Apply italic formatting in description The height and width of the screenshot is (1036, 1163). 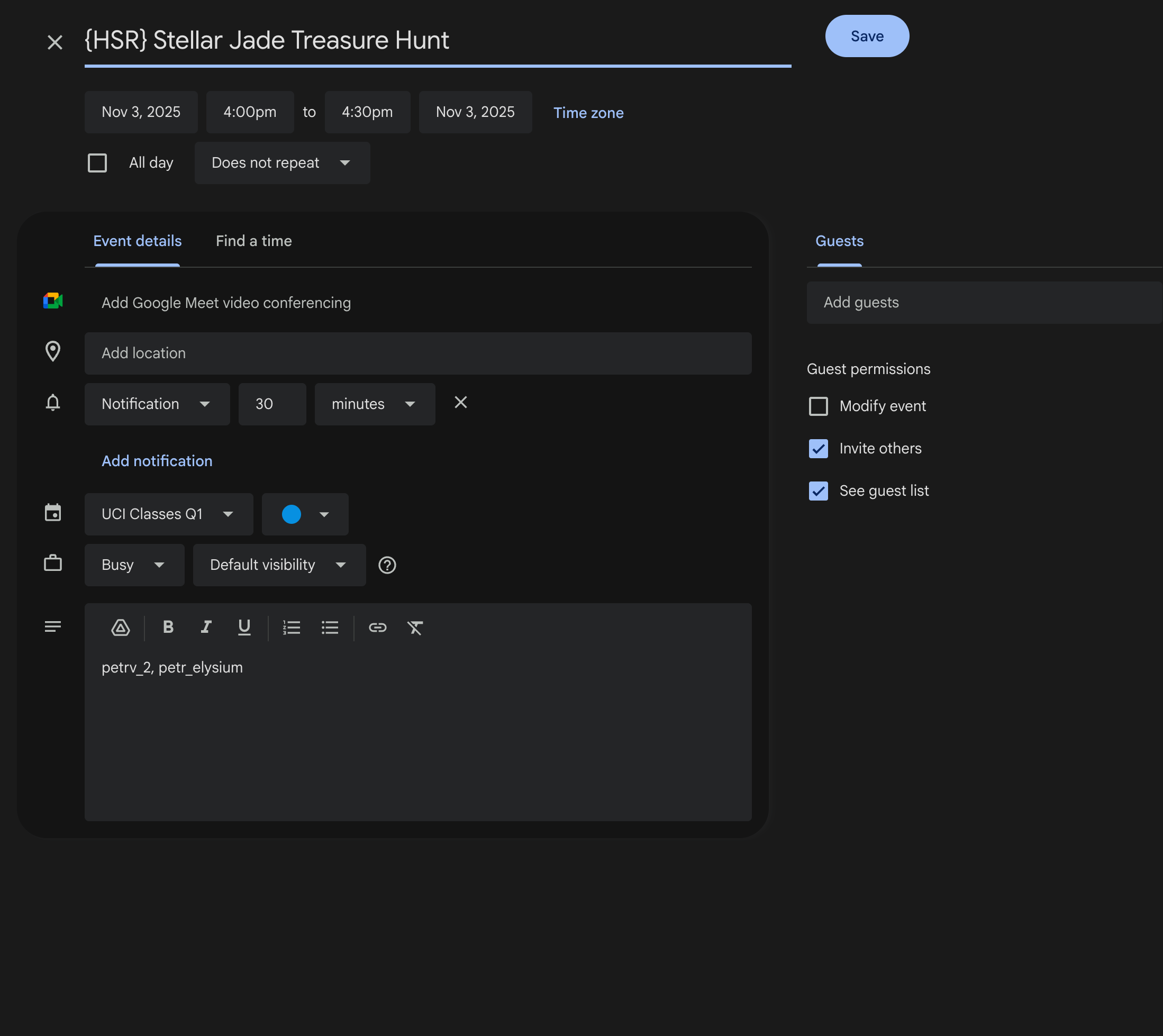pyautogui.click(x=206, y=628)
